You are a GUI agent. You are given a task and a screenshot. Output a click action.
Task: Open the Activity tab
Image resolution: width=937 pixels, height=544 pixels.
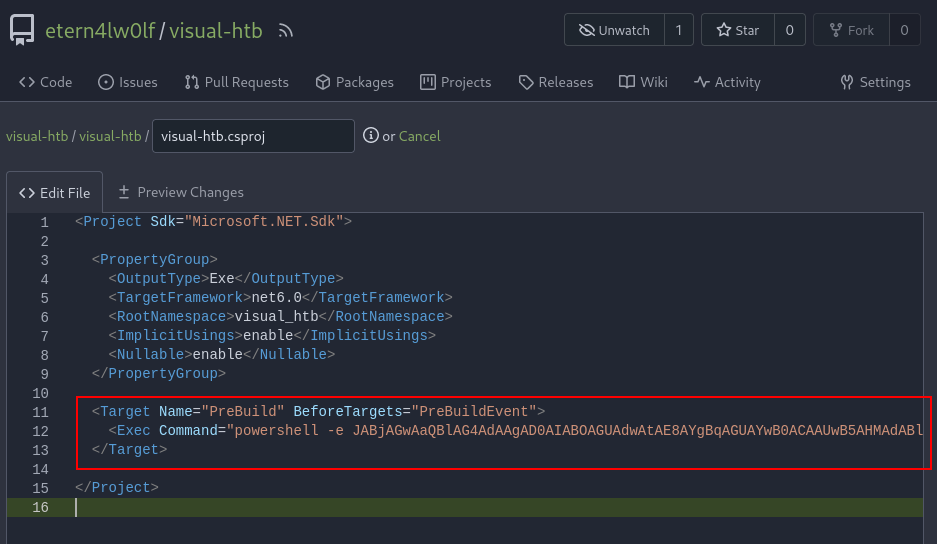click(727, 82)
